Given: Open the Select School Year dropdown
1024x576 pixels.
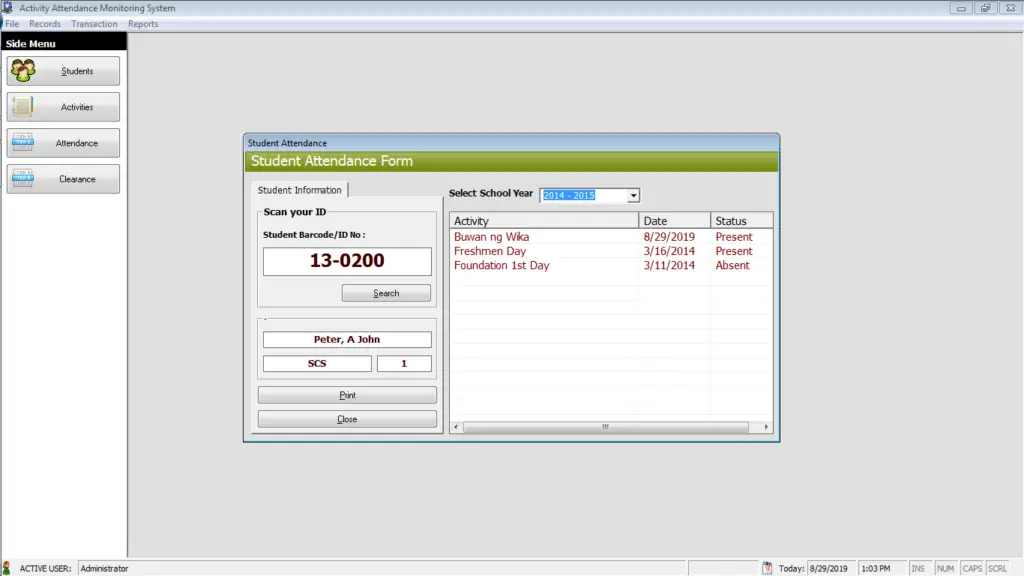Looking at the screenshot, I should pos(633,195).
